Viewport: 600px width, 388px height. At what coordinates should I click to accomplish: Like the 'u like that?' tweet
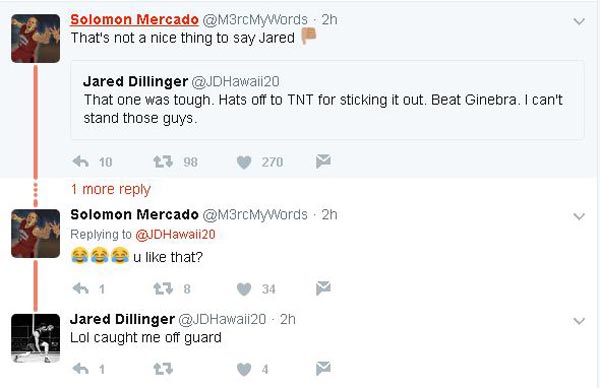pos(244,289)
